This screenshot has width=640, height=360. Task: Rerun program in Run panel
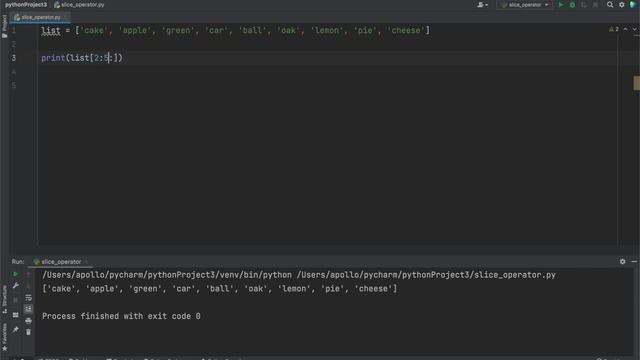pos(16,274)
